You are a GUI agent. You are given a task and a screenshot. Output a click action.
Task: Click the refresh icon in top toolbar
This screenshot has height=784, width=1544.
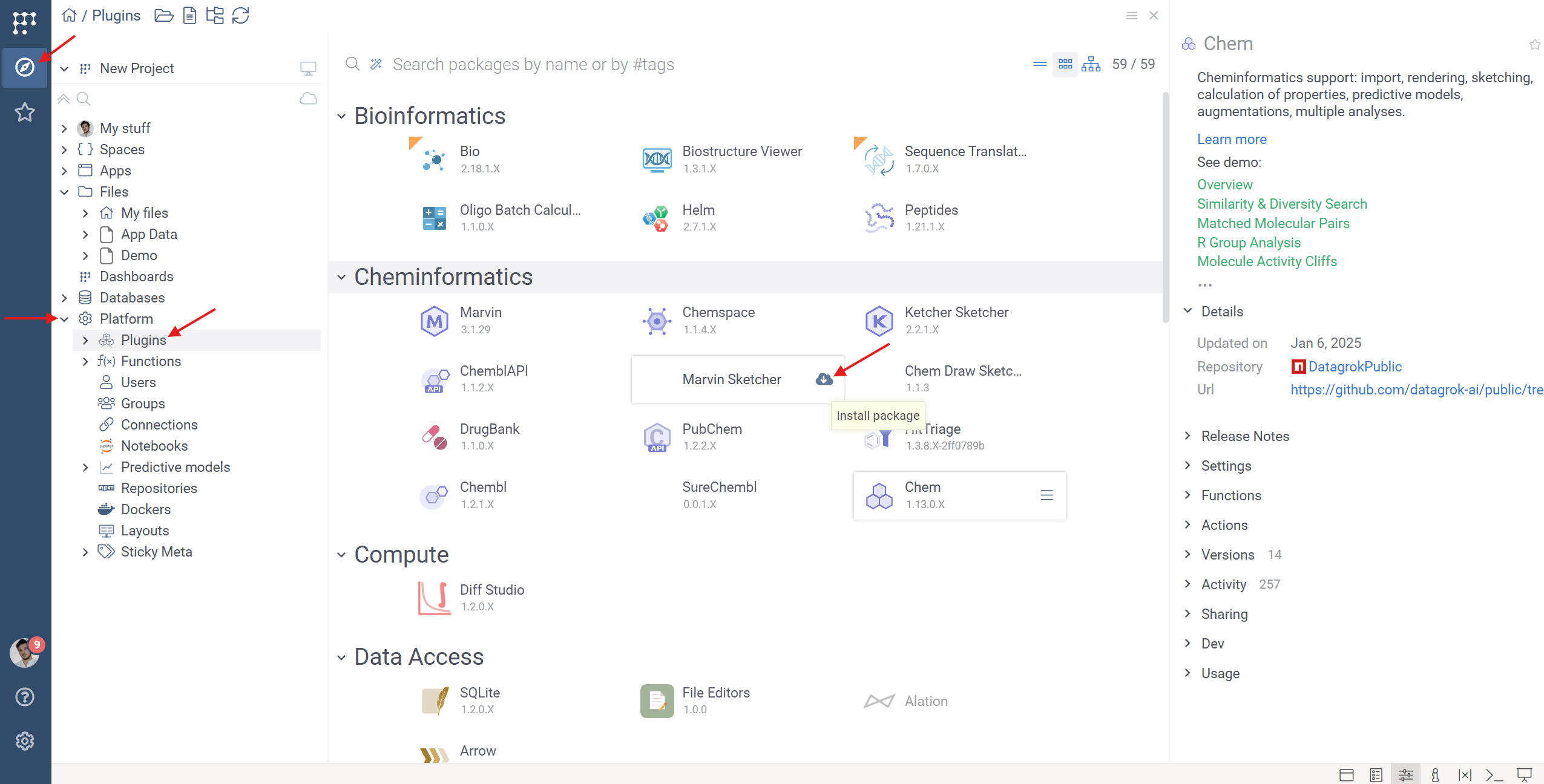pyautogui.click(x=241, y=15)
